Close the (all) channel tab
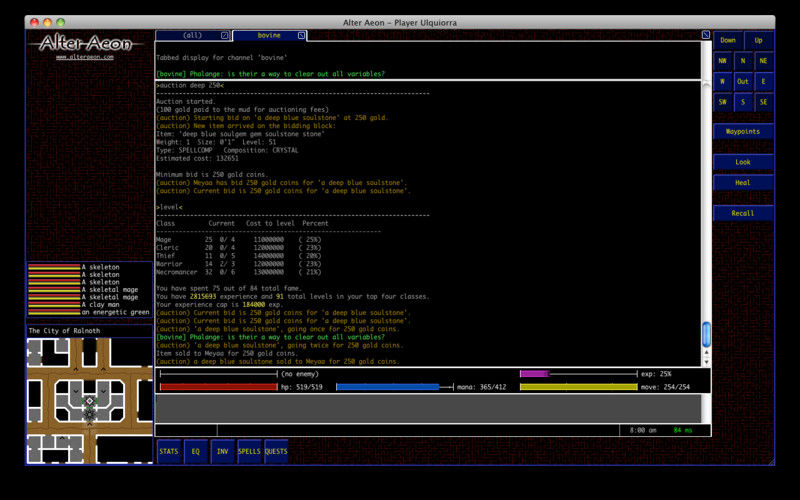Image resolution: width=800 pixels, height=500 pixels. coord(225,35)
